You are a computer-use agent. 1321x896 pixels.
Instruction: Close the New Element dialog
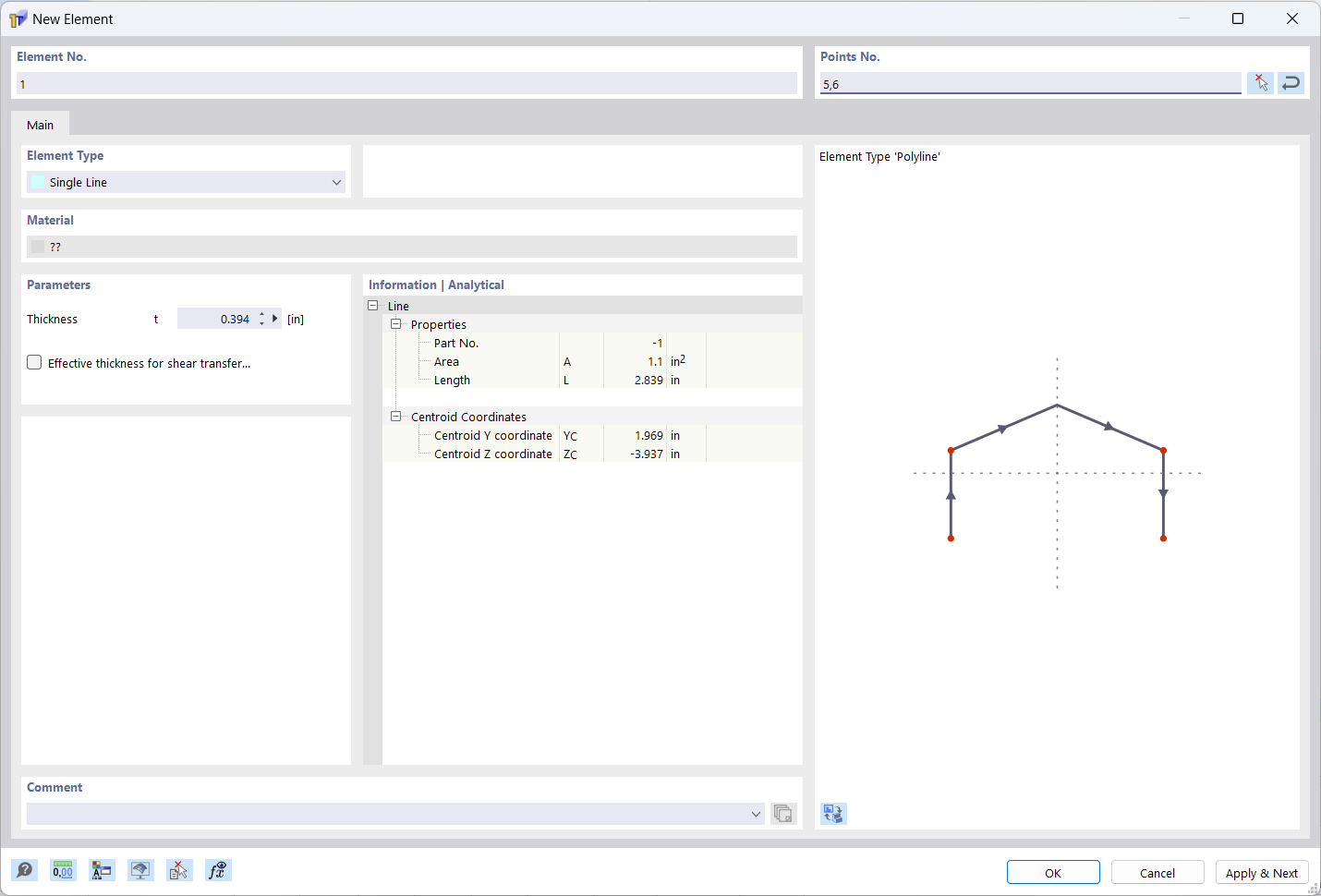pyautogui.click(x=1292, y=18)
